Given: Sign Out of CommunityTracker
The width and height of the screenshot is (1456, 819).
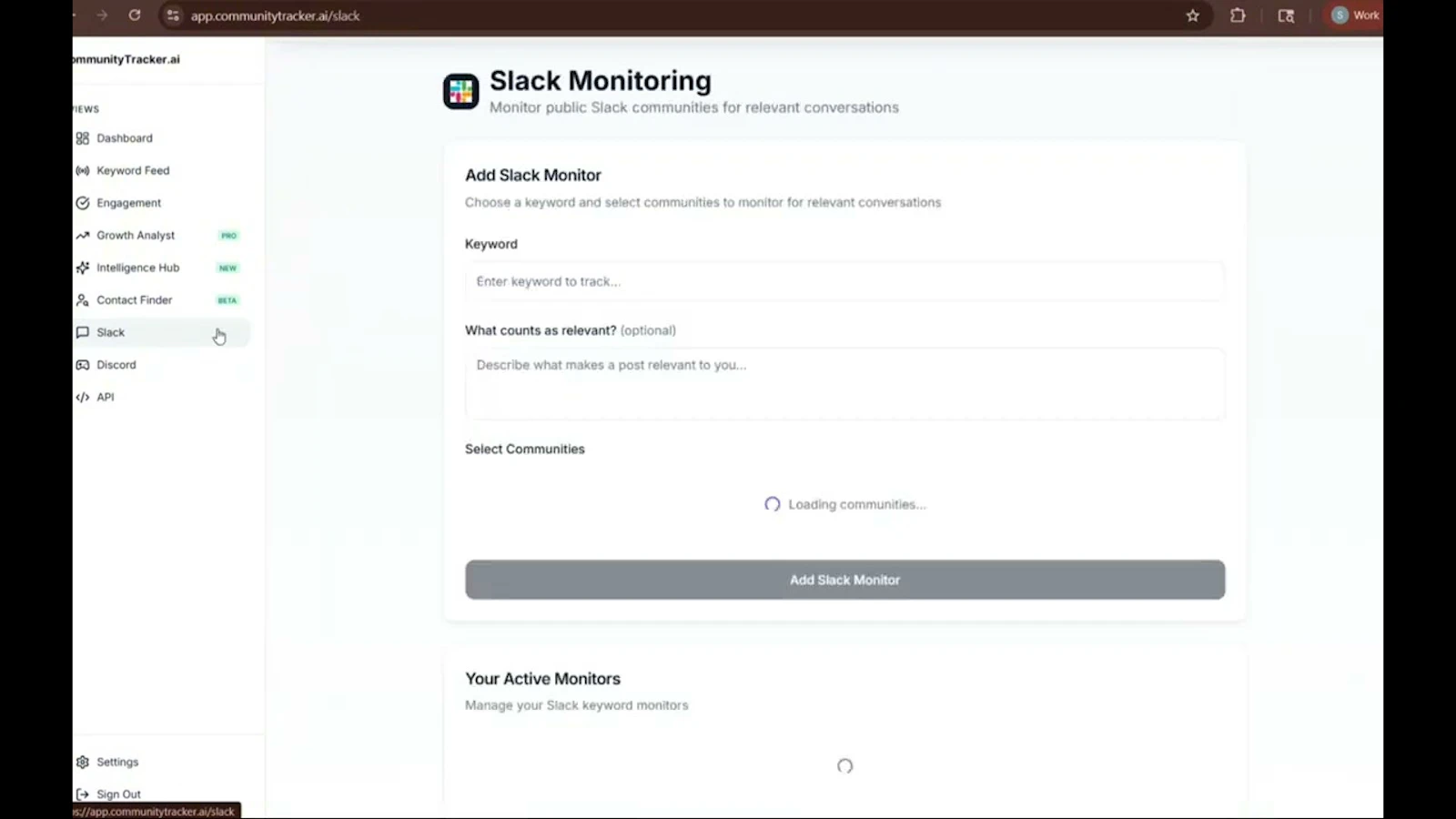Looking at the screenshot, I should pos(118,794).
